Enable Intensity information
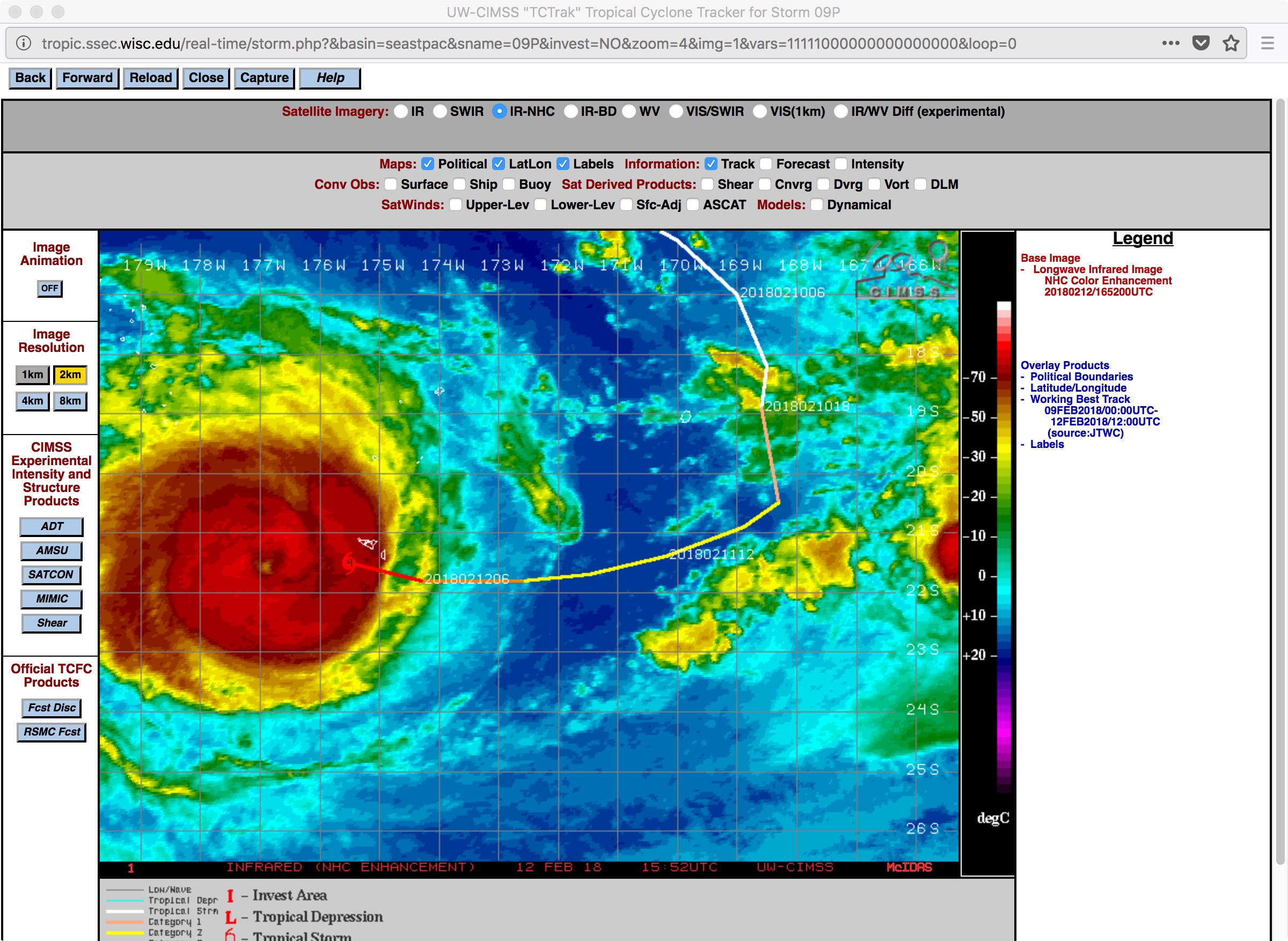 [841, 164]
